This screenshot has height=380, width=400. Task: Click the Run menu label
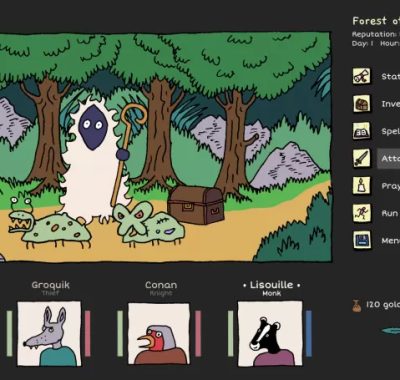tap(389, 213)
